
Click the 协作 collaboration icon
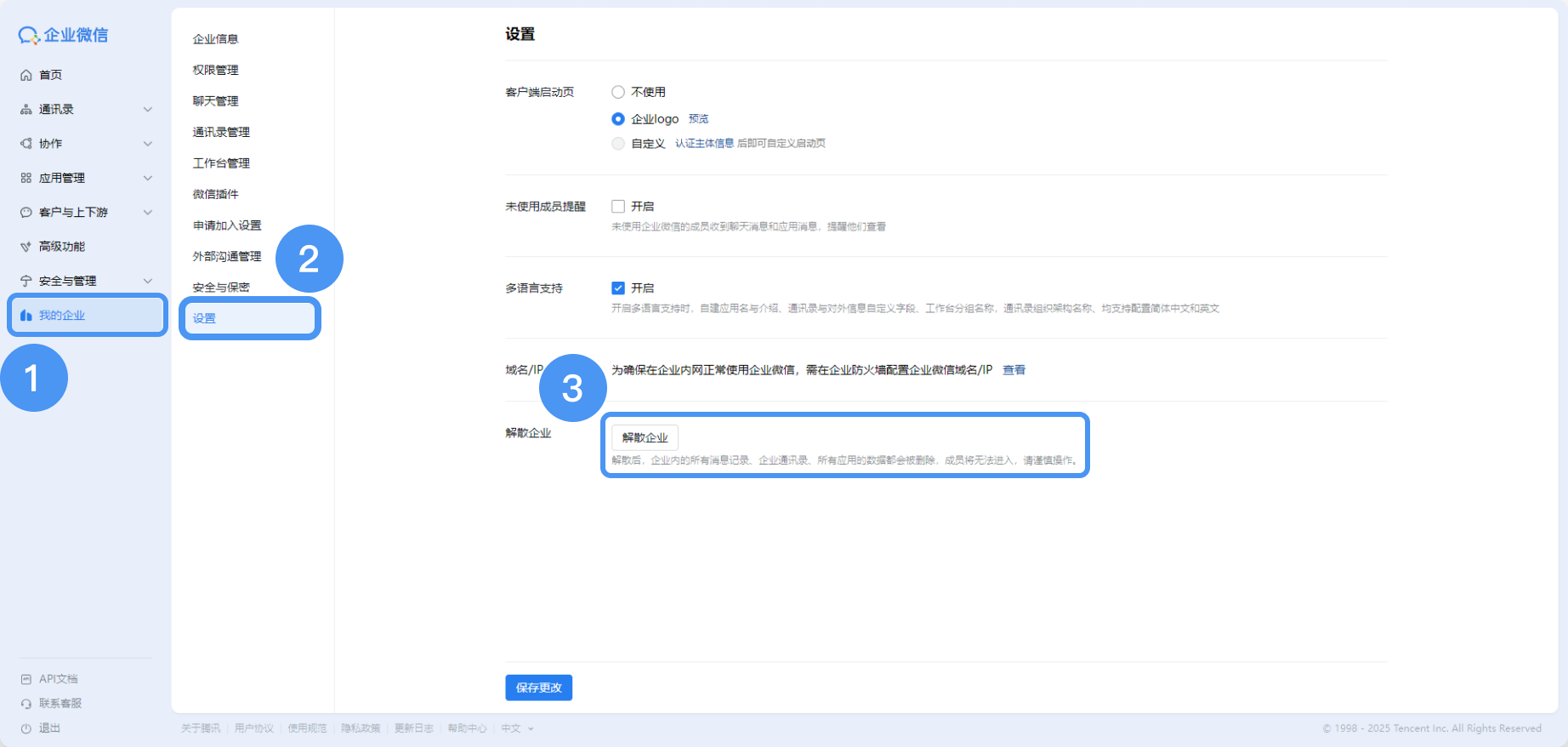tap(26, 144)
